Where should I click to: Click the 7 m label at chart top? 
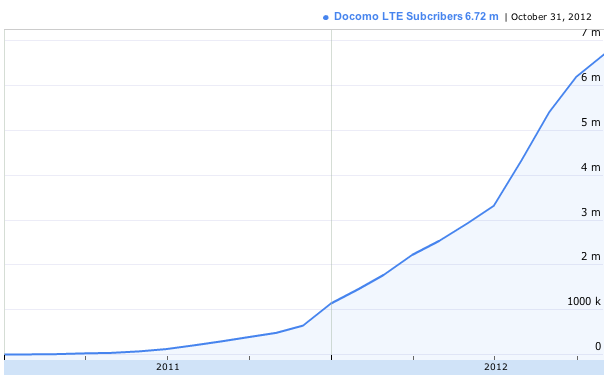coord(591,33)
